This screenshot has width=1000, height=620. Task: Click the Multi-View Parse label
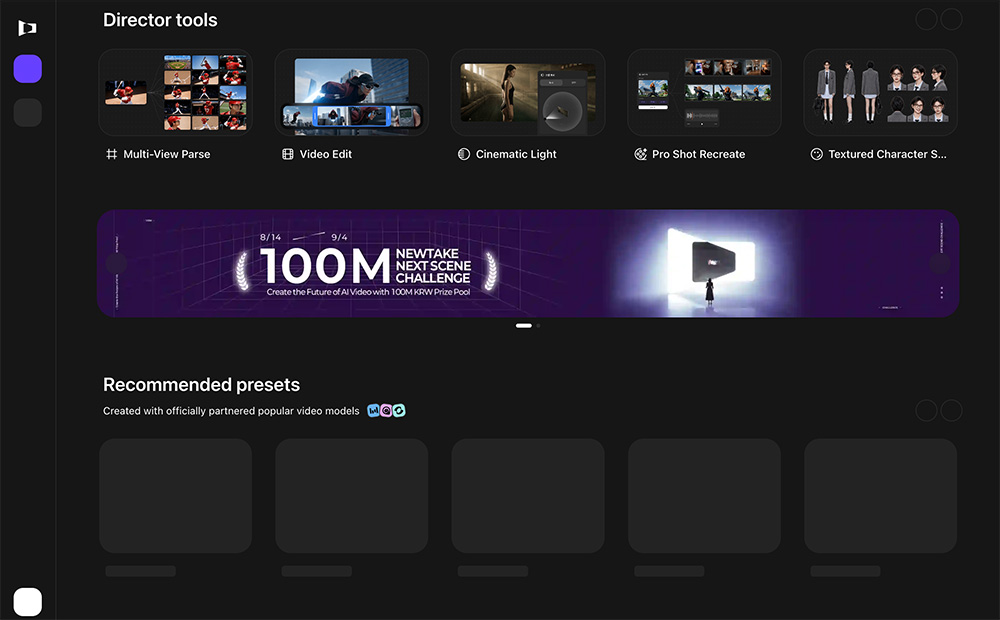[x=166, y=154]
